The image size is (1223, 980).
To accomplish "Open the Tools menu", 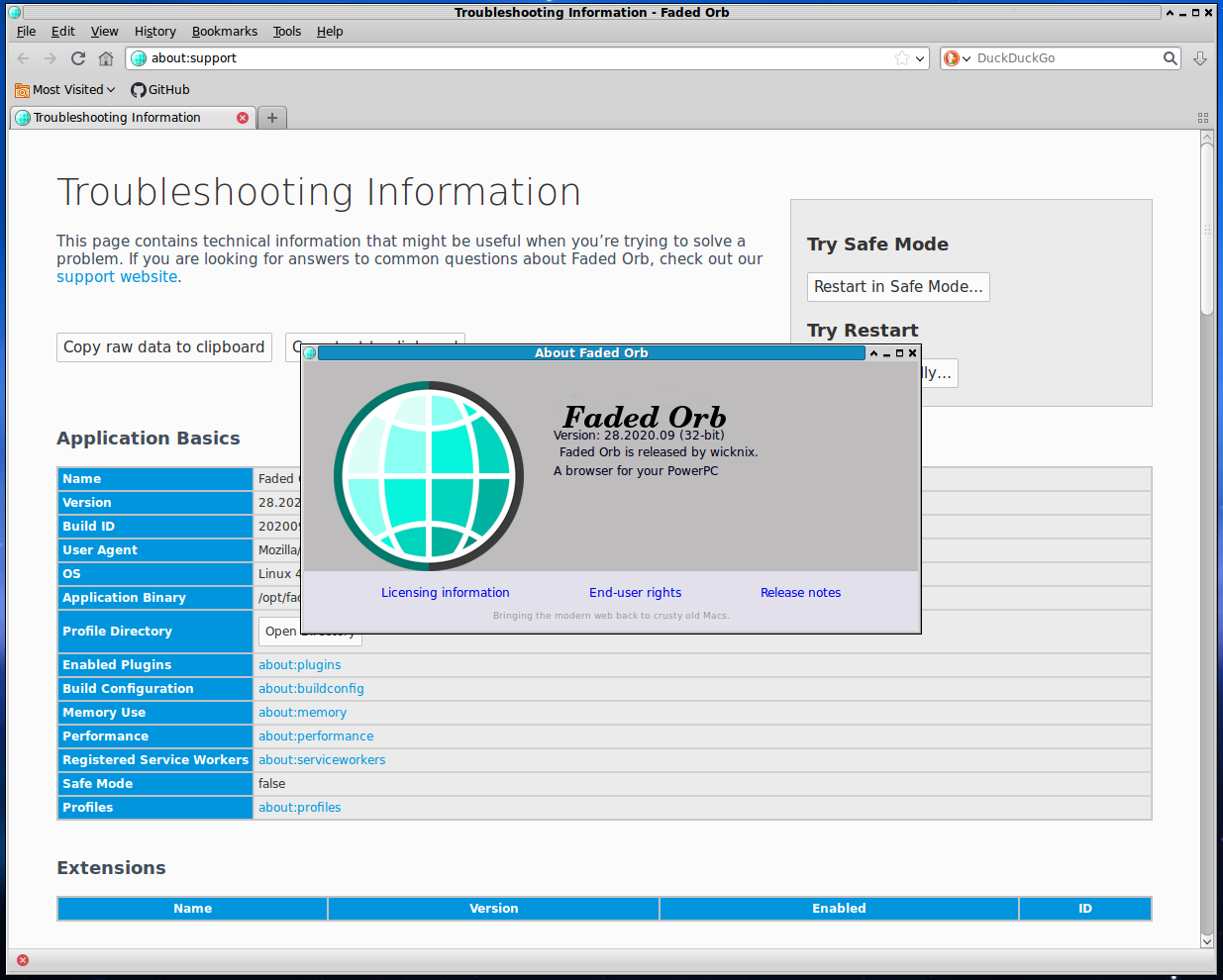I will tap(287, 32).
